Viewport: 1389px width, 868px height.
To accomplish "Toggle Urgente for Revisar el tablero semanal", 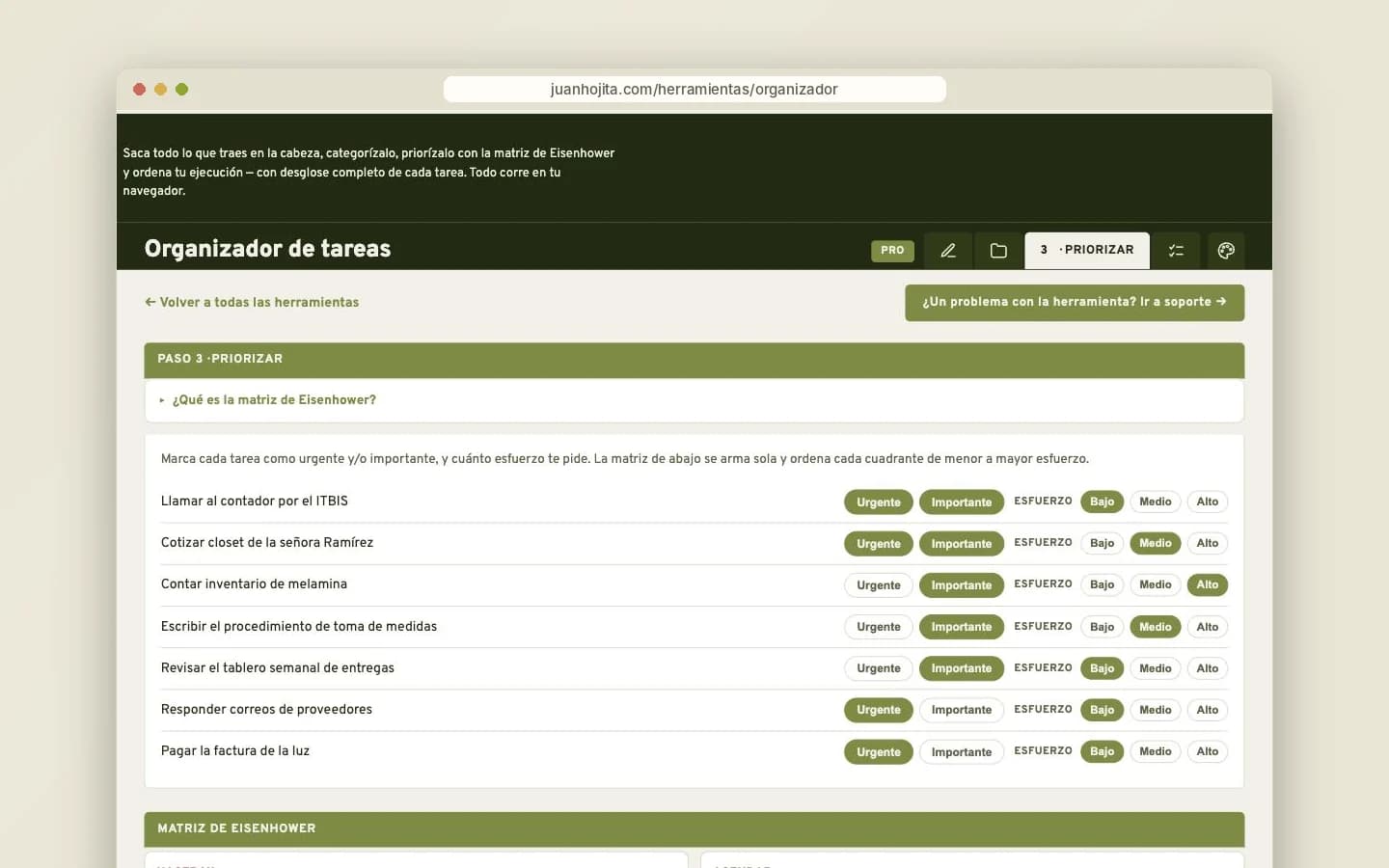I will (x=879, y=668).
